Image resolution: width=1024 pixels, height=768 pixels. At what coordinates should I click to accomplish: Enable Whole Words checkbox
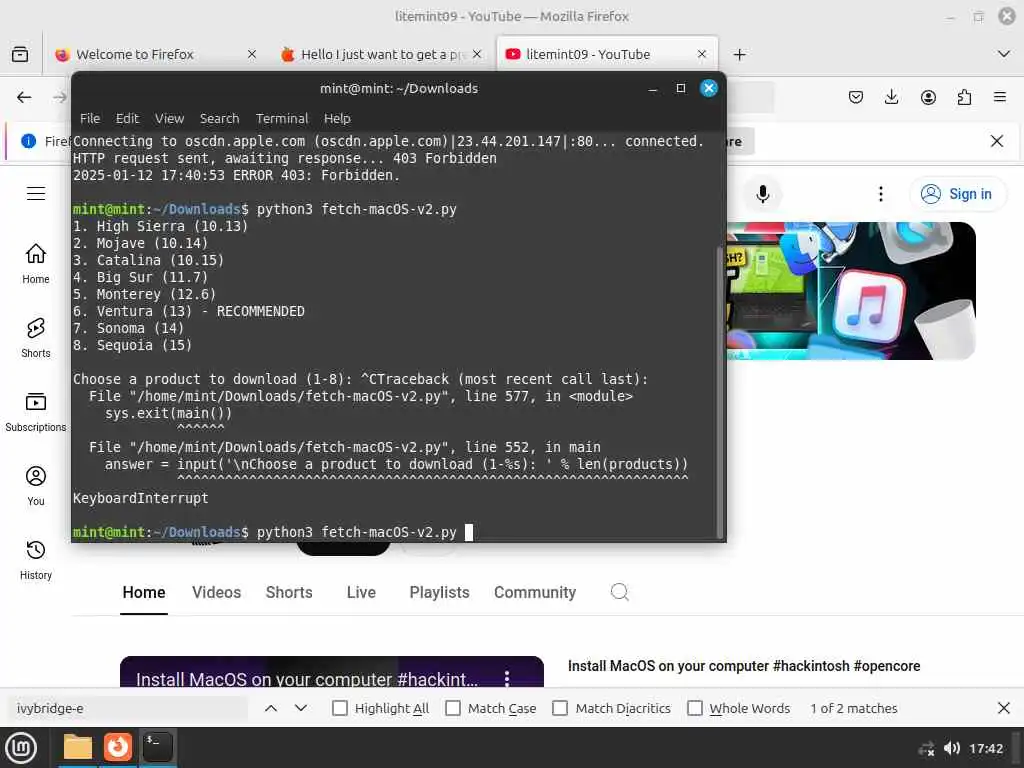(x=695, y=708)
